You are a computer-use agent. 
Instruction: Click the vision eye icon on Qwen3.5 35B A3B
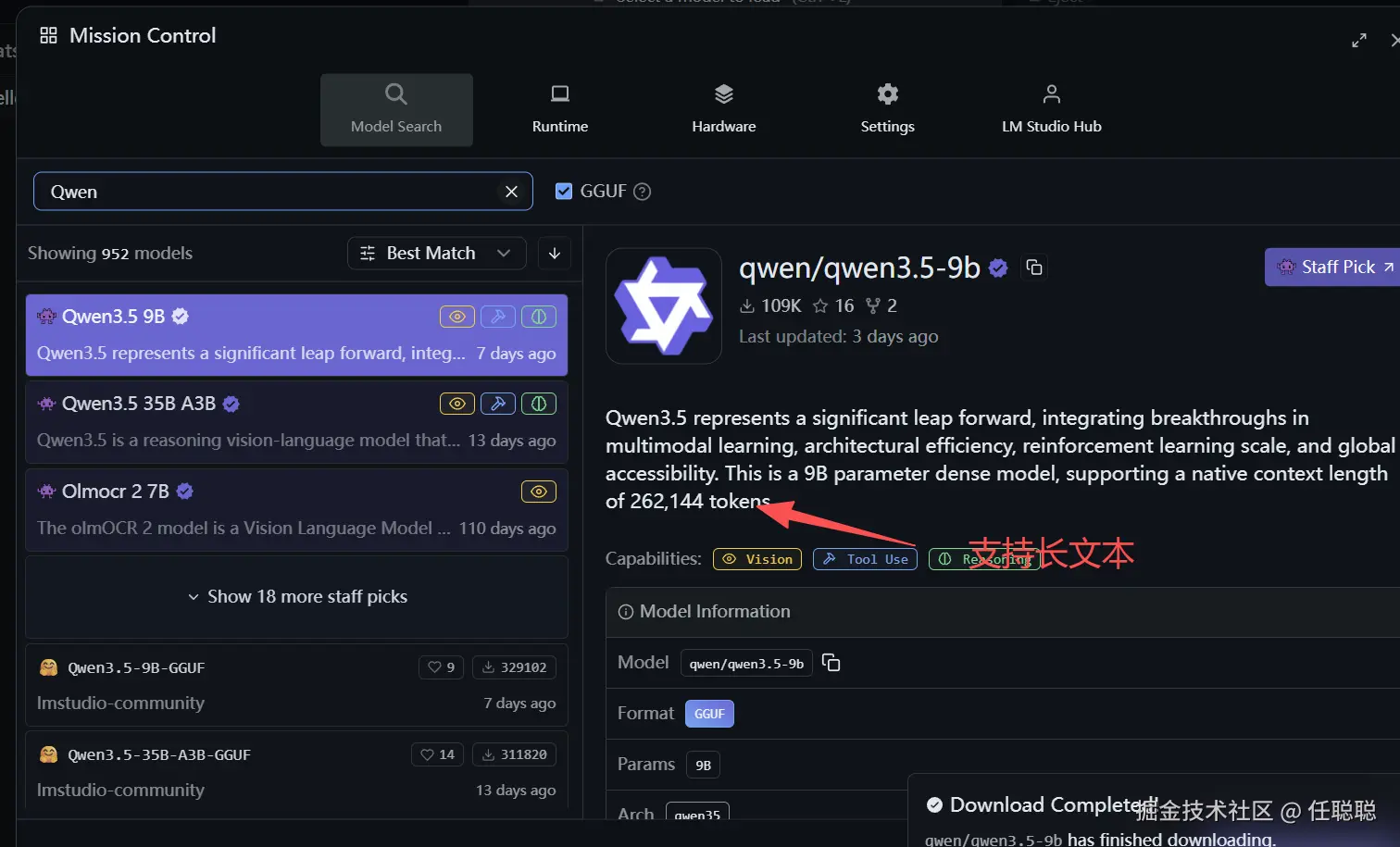pyautogui.click(x=457, y=404)
